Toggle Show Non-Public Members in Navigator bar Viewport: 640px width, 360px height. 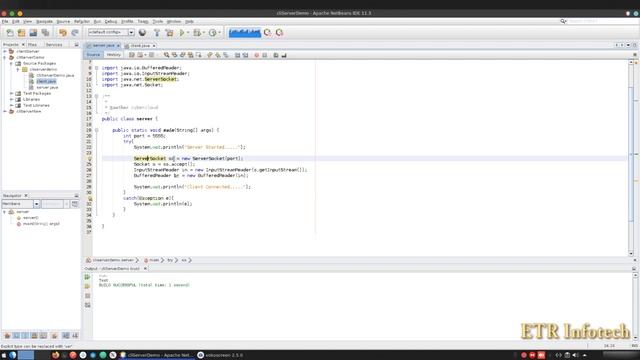(x=34, y=336)
